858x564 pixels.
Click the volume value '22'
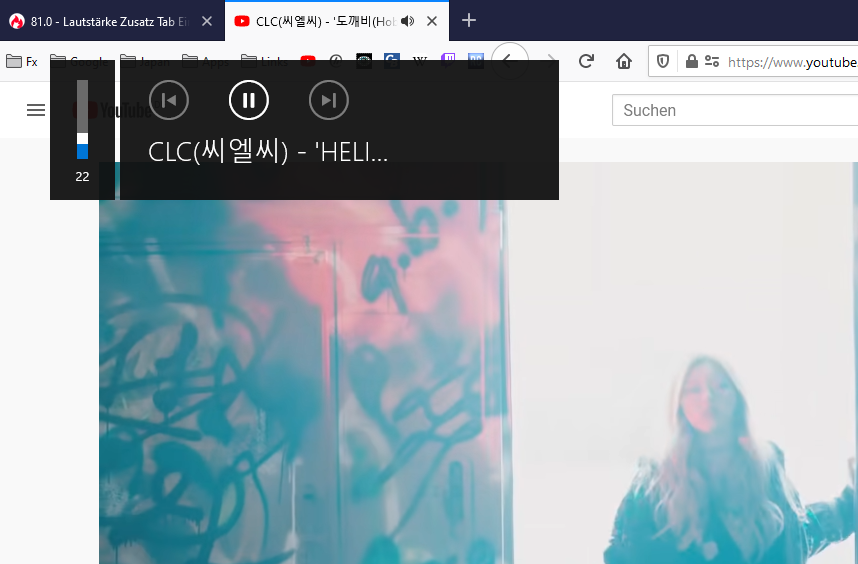pyautogui.click(x=82, y=176)
